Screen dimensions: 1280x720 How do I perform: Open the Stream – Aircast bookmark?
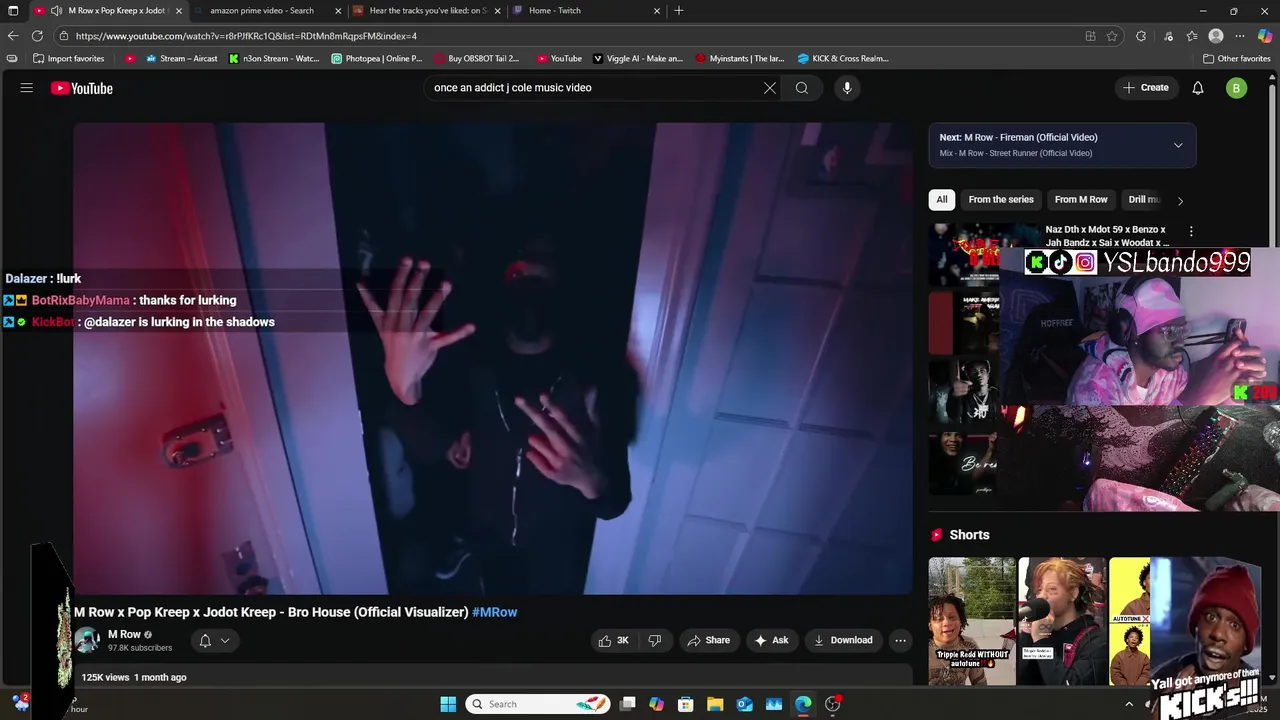click(182, 58)
